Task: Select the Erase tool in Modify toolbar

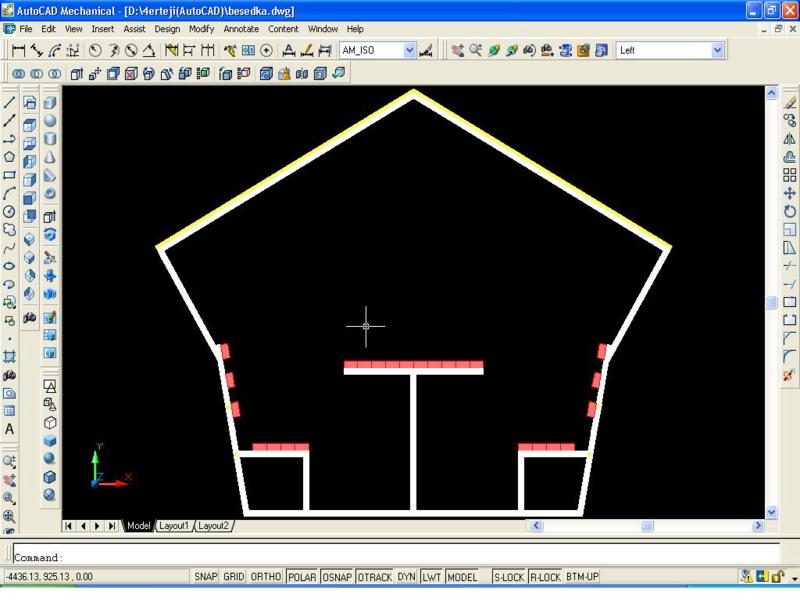Action: [x=789, y=102]
